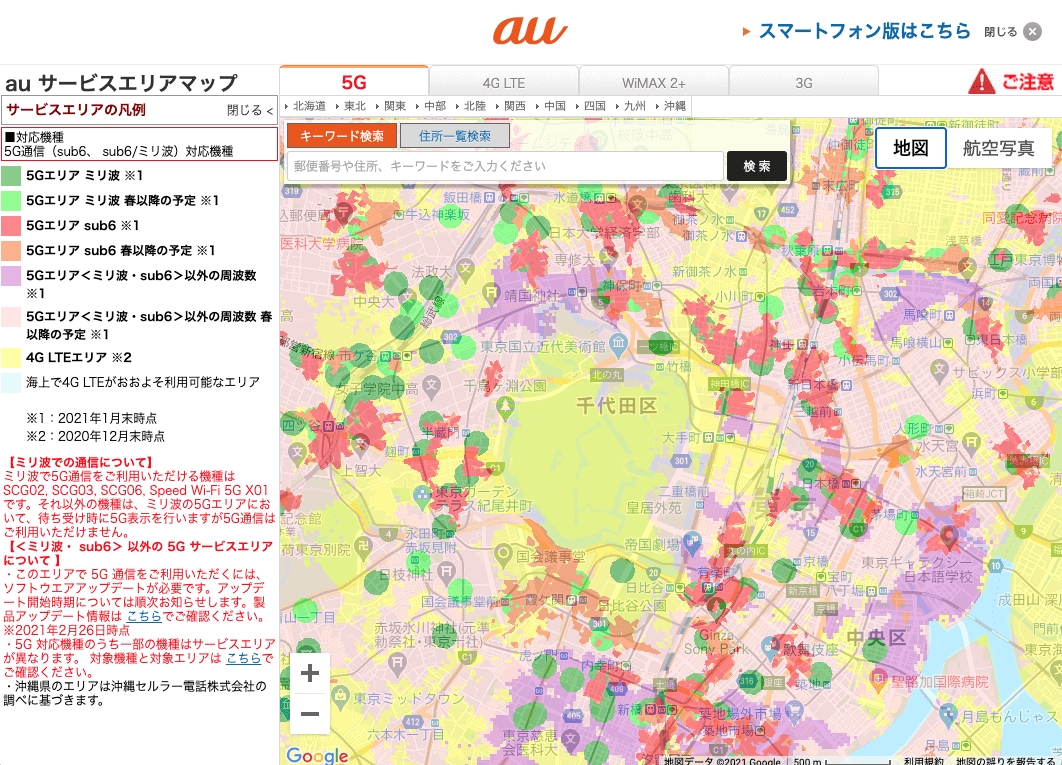Click 5Gエリア ミリ波 green legend swatch
The width and height of the screenshot is (1062, 765).
click(x=12, y=175)
